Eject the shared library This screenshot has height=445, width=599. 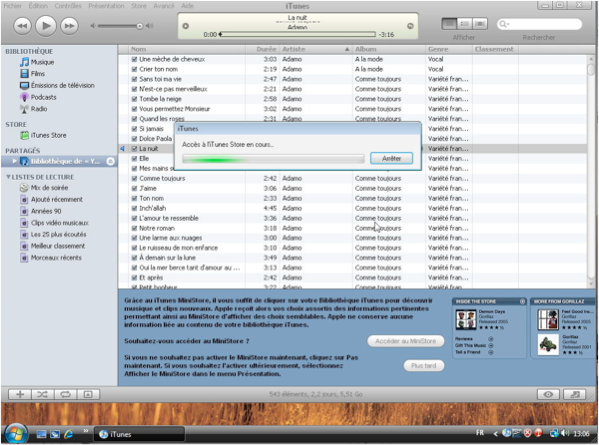[110, 161]
